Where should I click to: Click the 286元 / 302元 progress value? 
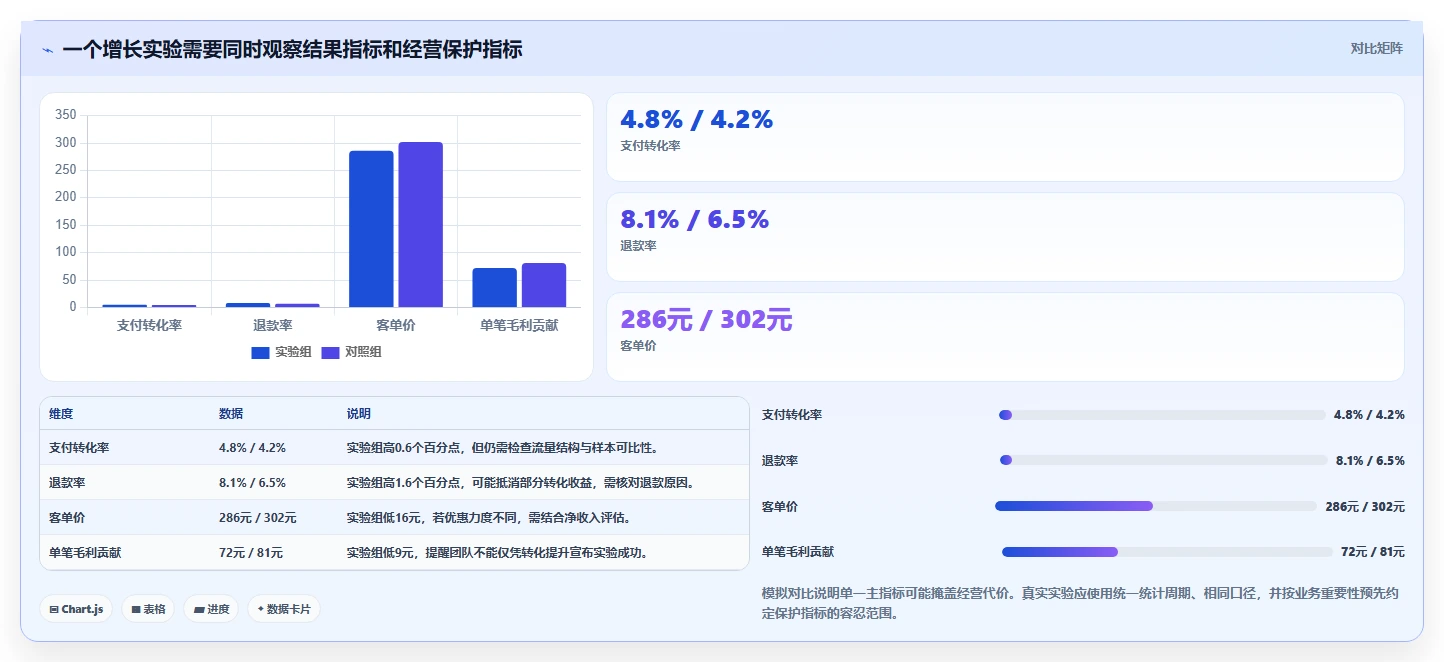pos(1365,507)
